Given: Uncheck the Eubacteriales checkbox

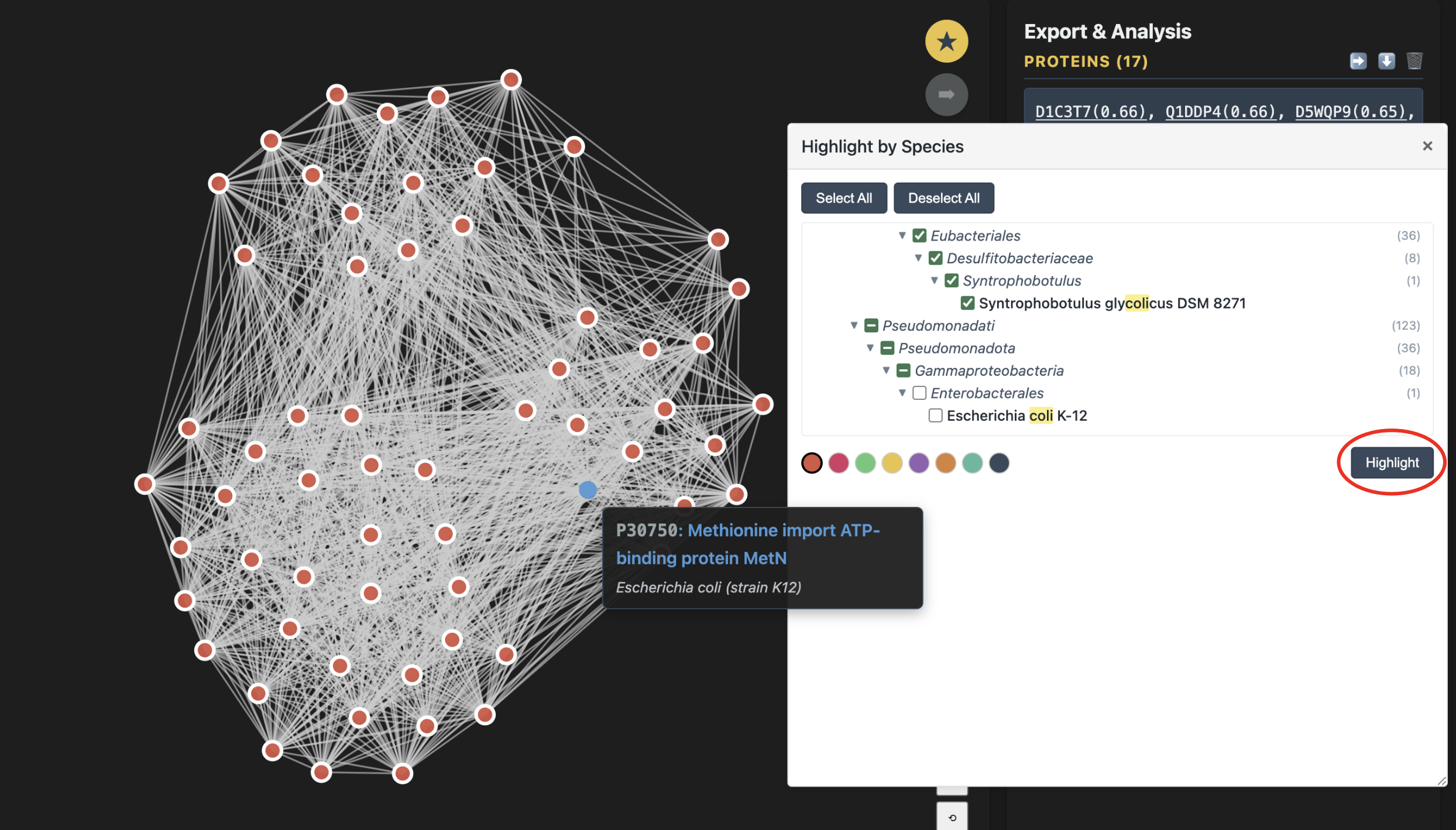Looking at the screenshot, I should [919, 235].
